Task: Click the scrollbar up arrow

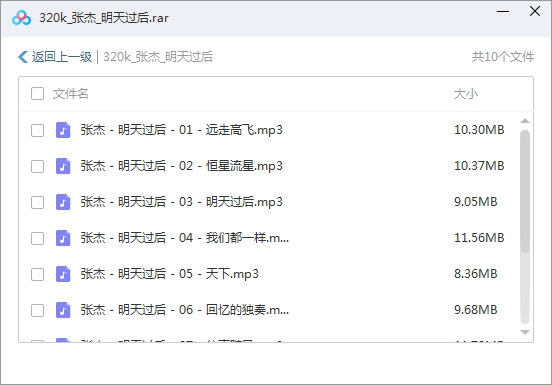Action: click(525, 121)
